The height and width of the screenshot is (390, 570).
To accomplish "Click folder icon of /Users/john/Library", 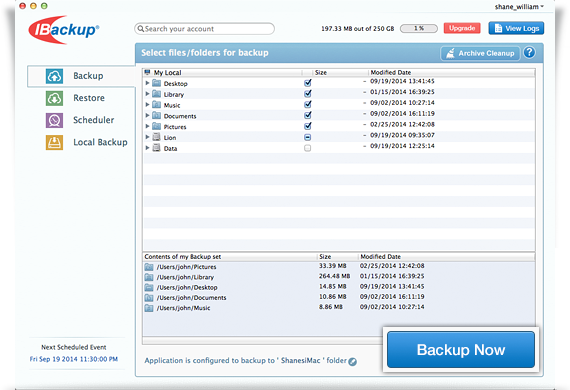I will click(x=149, y=277).
